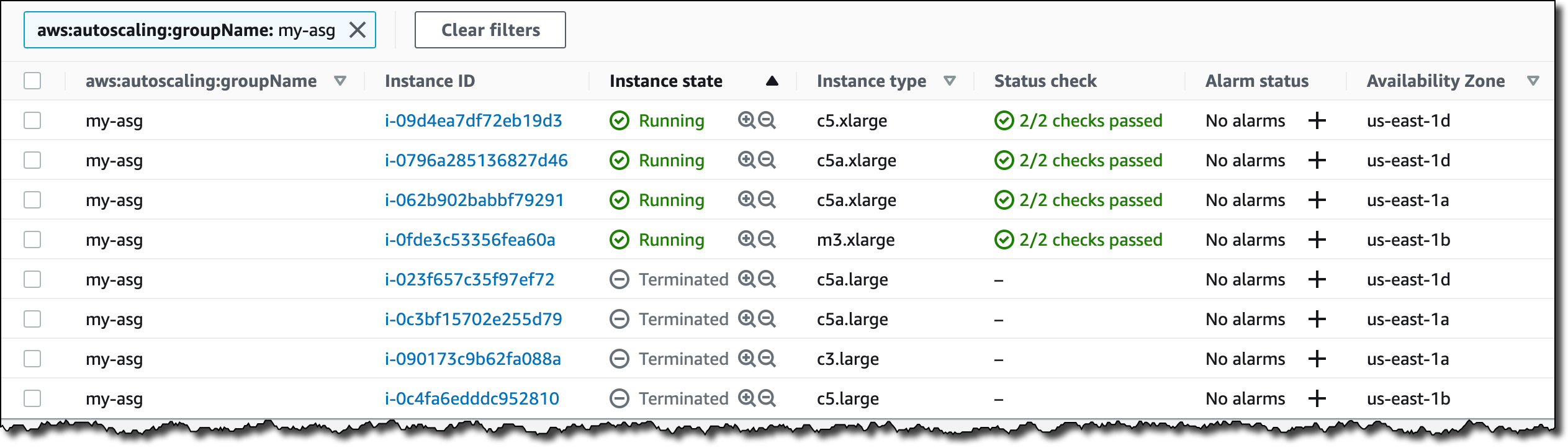Image resolution: width=1568 pixels, height=448 pixels.
Task: Add alarm plus icon for the c3.large instance
Action: point(1317,359)
